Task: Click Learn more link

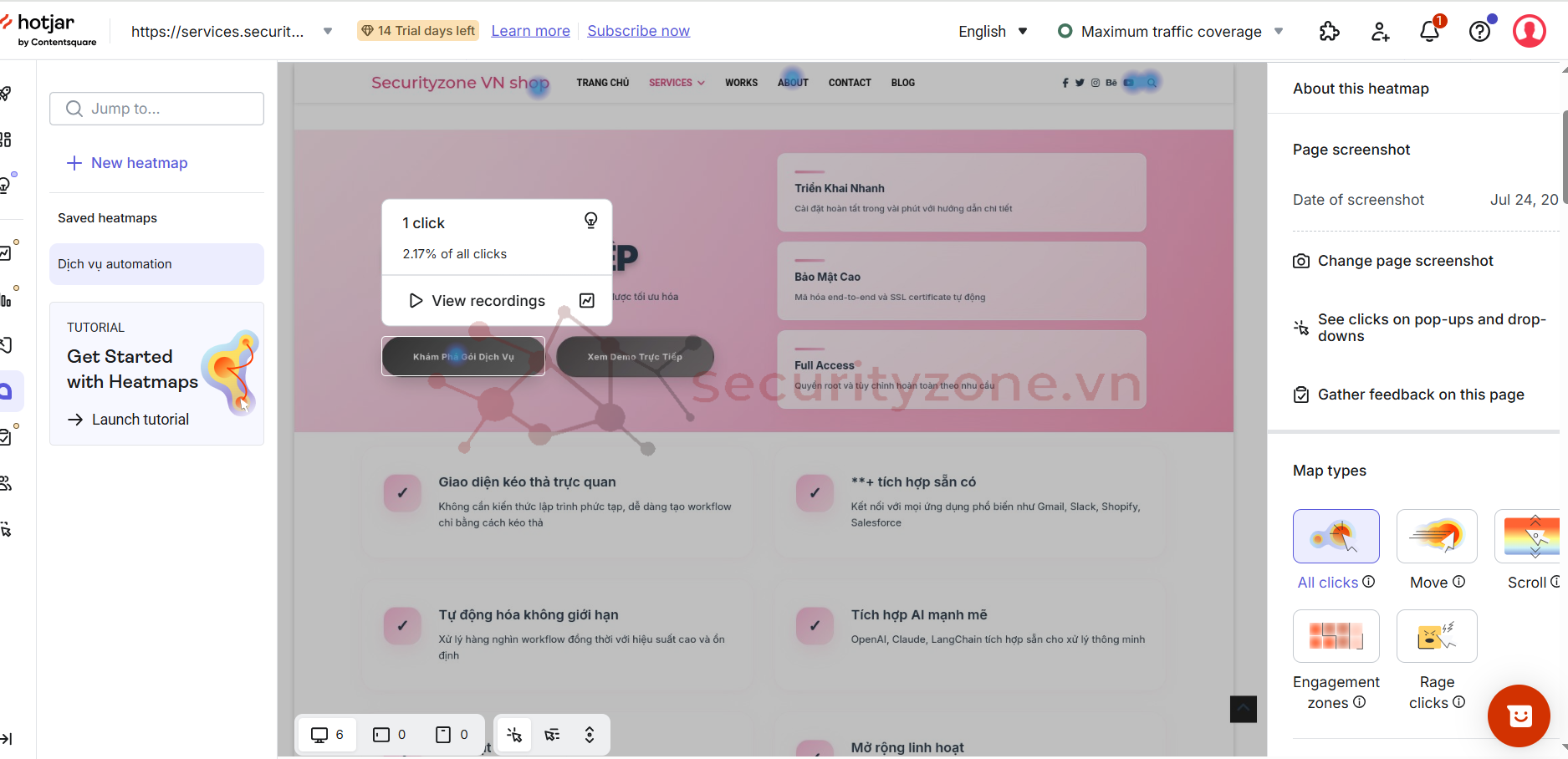Action: click(530, 31)
